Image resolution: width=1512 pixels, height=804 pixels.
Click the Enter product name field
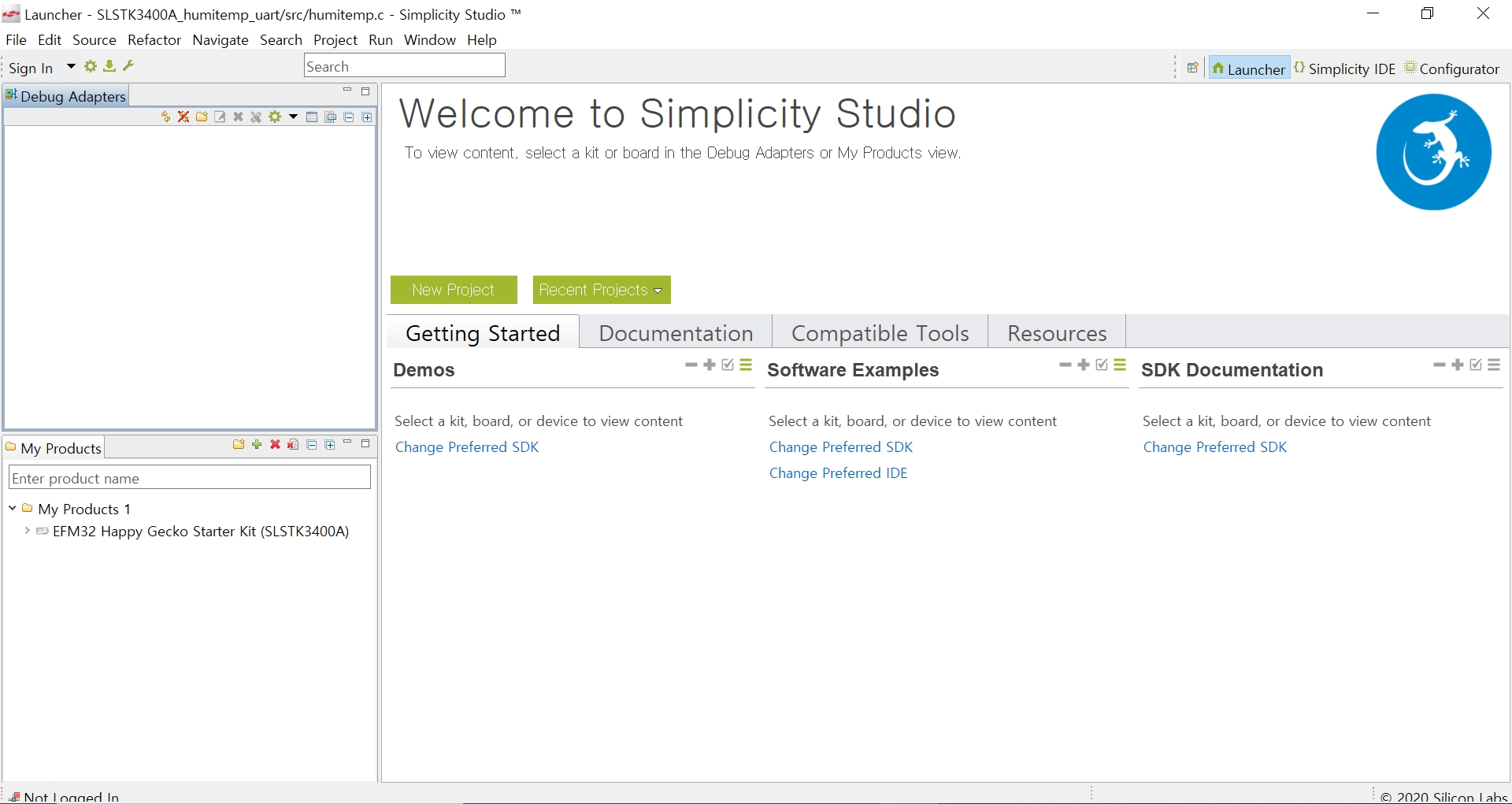pyautogui.click(x=190, y=478)
